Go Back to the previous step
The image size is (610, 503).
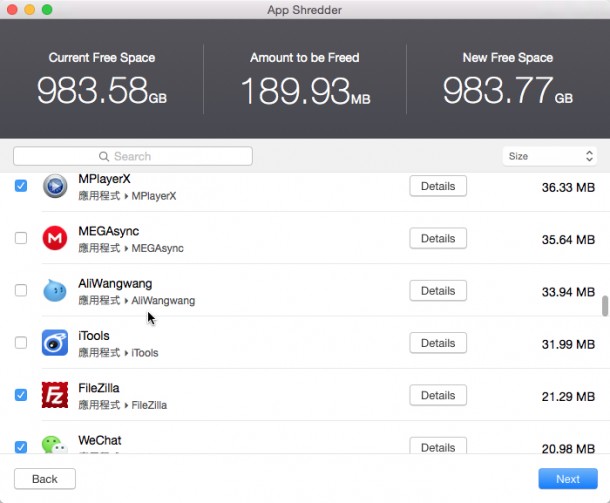tap(45, 479)
